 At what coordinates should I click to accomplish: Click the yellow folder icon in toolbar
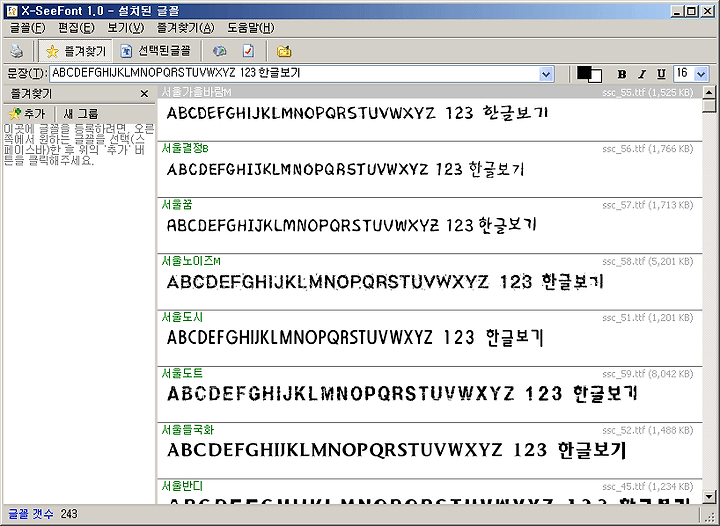284,51
